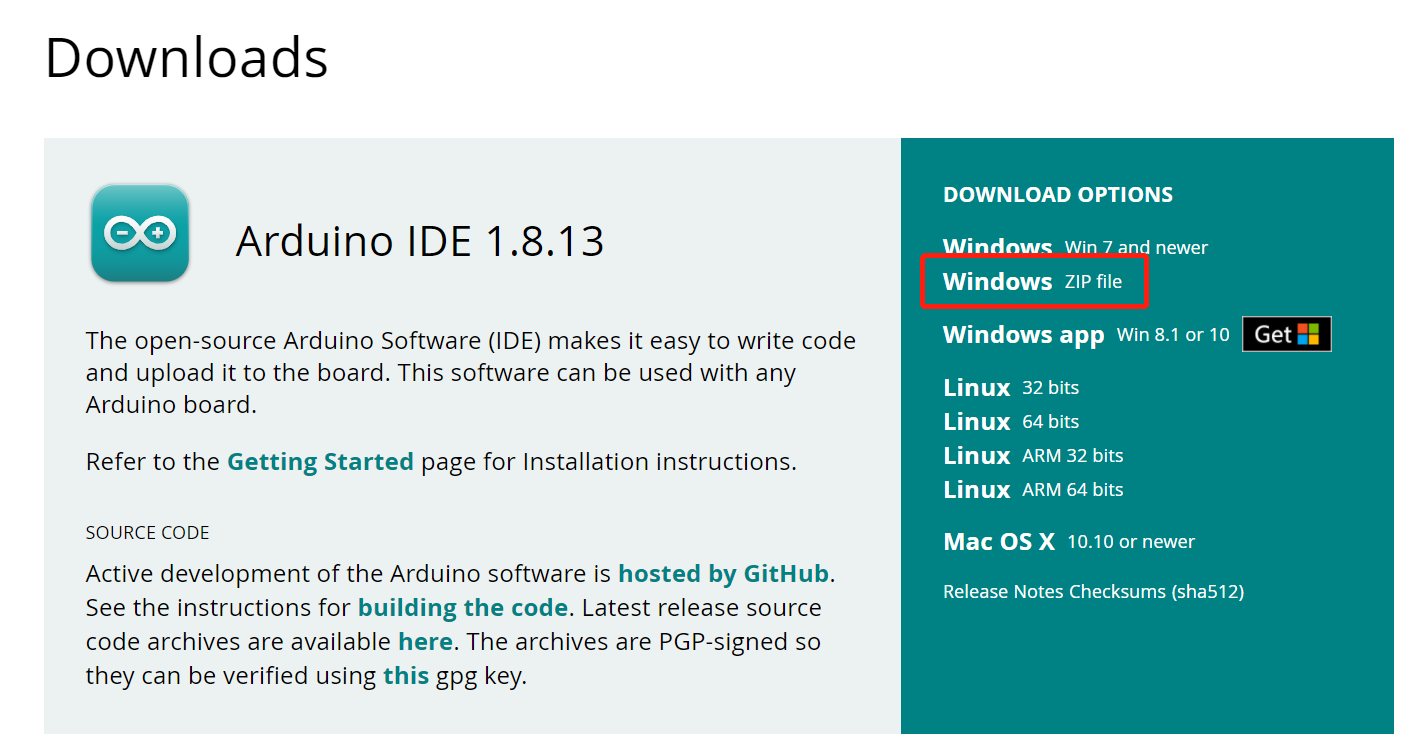Open the Getting Started page
1427x746 pixels.
(320, 461)
